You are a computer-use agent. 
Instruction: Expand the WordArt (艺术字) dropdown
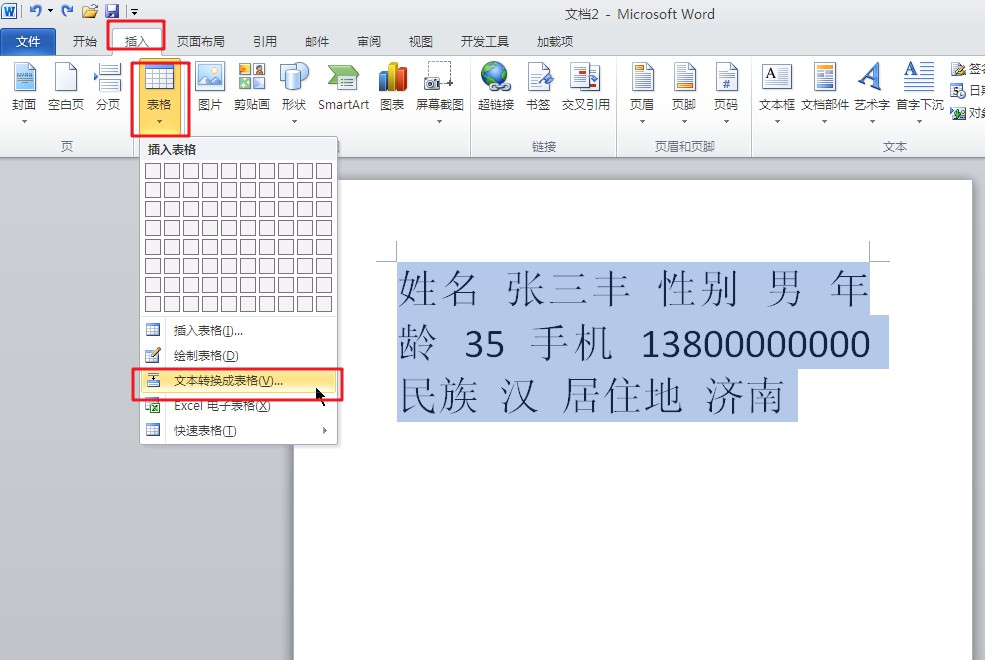[x=871, y=95]
